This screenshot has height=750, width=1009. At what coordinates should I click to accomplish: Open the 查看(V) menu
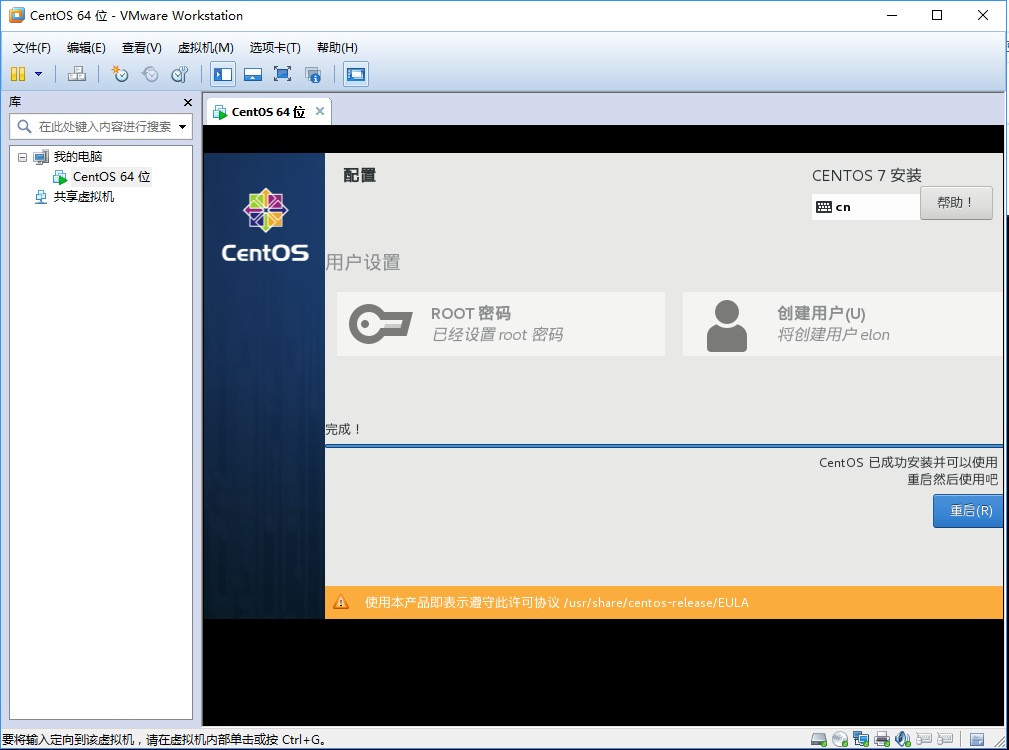point(142,48)
